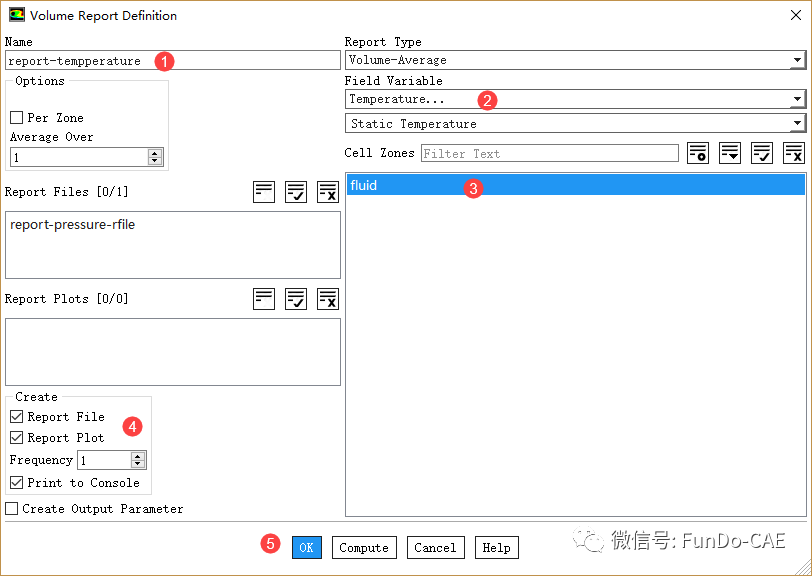Click the deselect-all icon for Cell Zones
Image resolution: width=812 pixels, height=576 pixels.
click(x=794, y=153)
